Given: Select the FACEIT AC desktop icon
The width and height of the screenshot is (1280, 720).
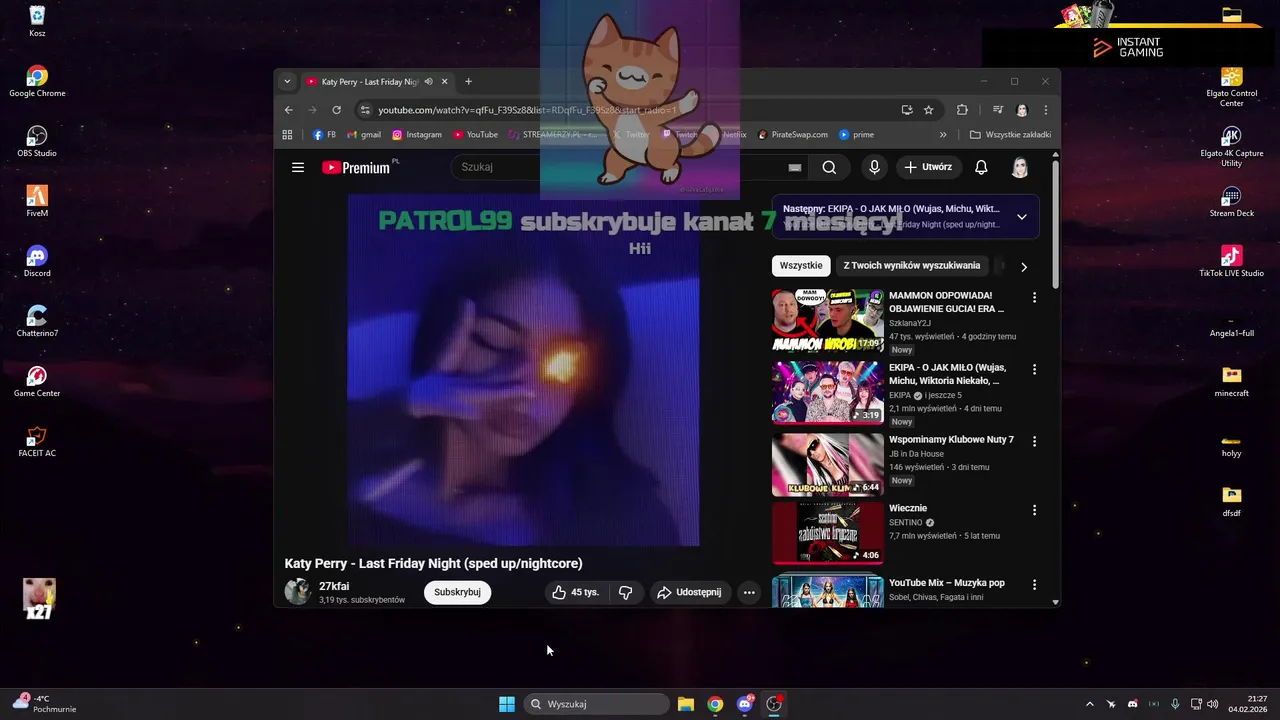Looking at the screenshot, I should 37,440.
